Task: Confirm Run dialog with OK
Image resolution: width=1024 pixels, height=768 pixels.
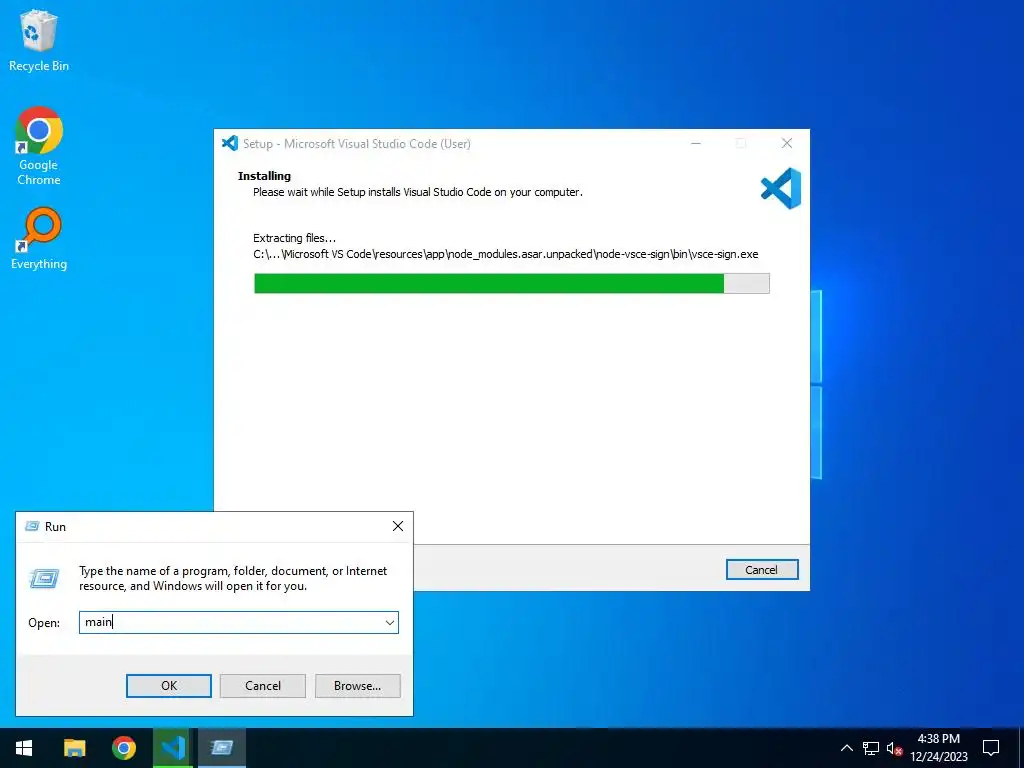Action: [168, 686]
